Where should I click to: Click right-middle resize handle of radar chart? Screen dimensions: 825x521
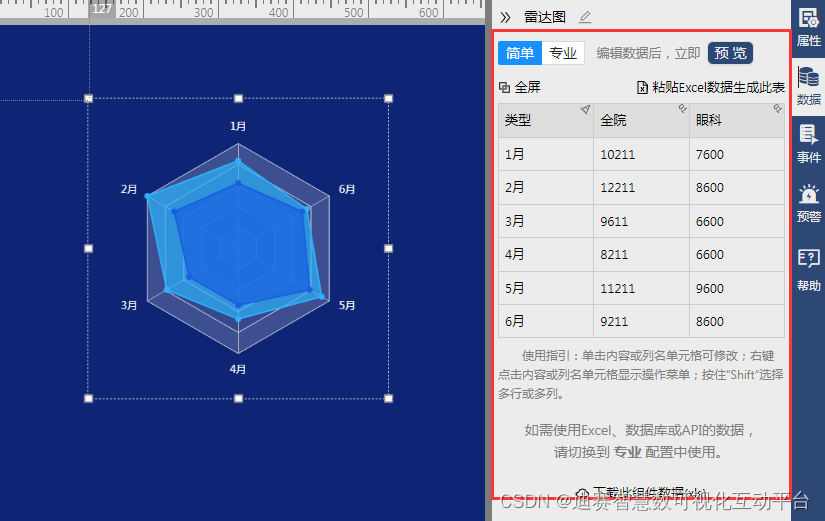388,248
